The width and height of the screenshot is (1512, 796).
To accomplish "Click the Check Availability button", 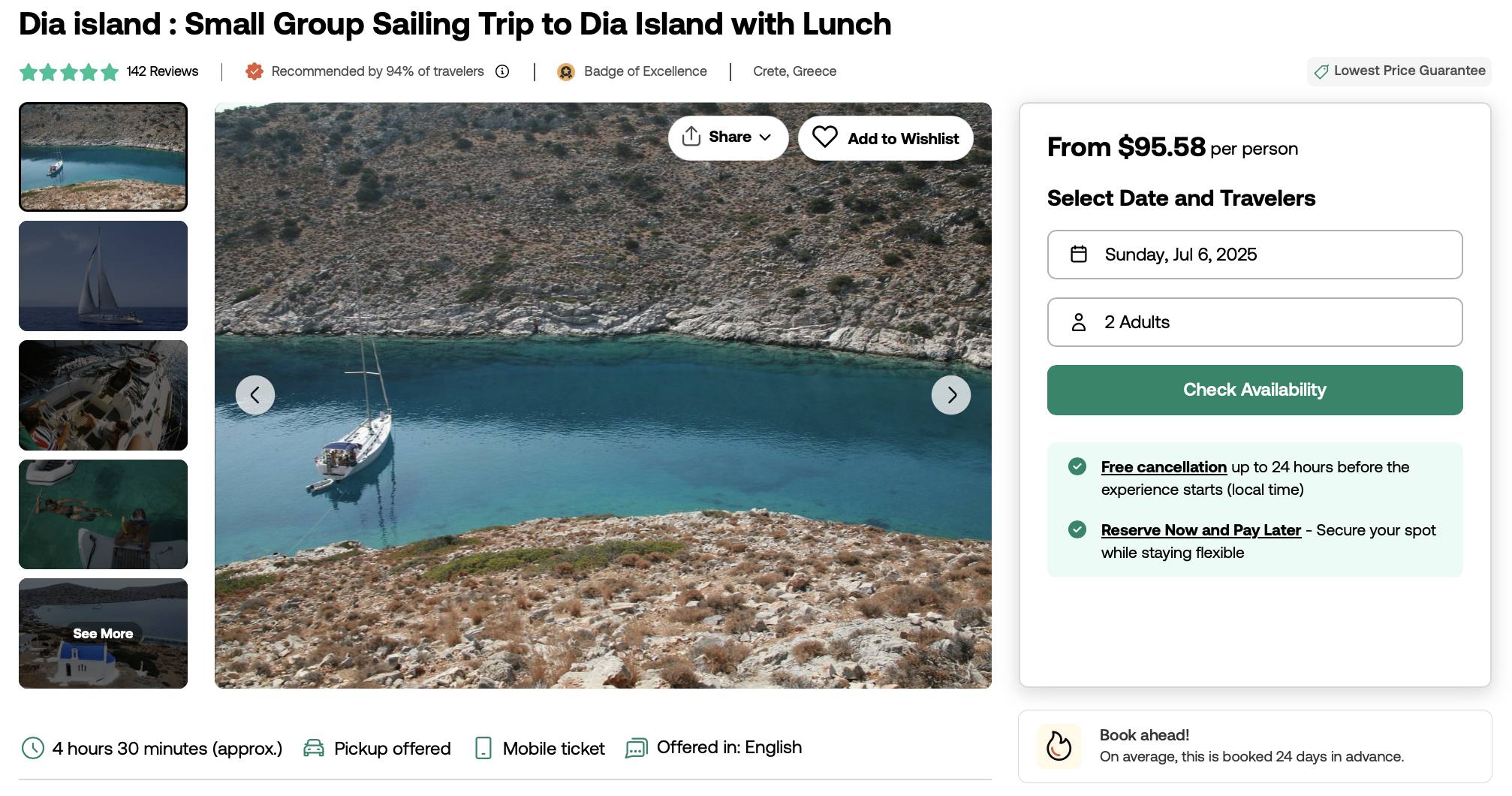I will pos(1254,390).
